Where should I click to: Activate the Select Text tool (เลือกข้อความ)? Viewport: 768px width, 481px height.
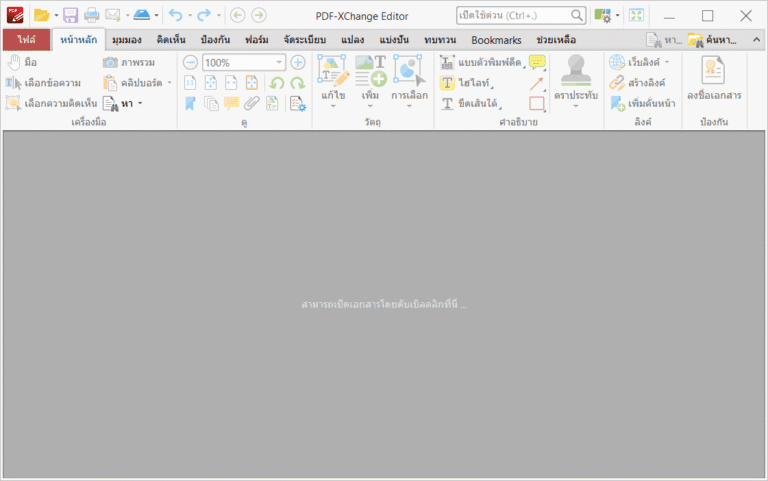pyautogui.click(x=43, y=83)
